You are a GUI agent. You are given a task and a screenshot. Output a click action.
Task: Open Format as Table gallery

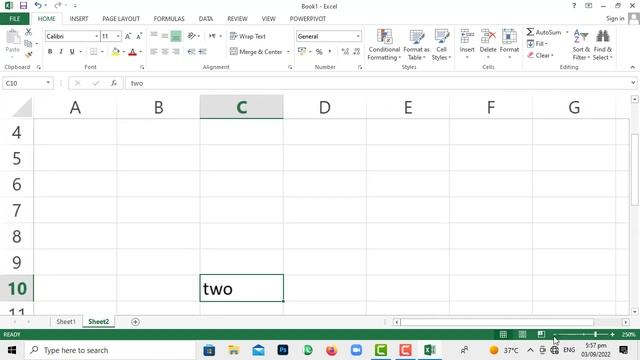tap(416, 45)
